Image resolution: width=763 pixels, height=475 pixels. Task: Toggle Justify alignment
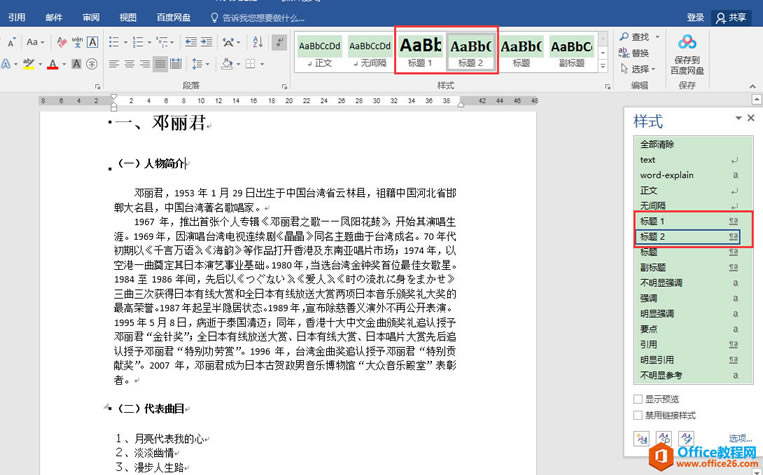pyautogui.click(x=160, y=64)
